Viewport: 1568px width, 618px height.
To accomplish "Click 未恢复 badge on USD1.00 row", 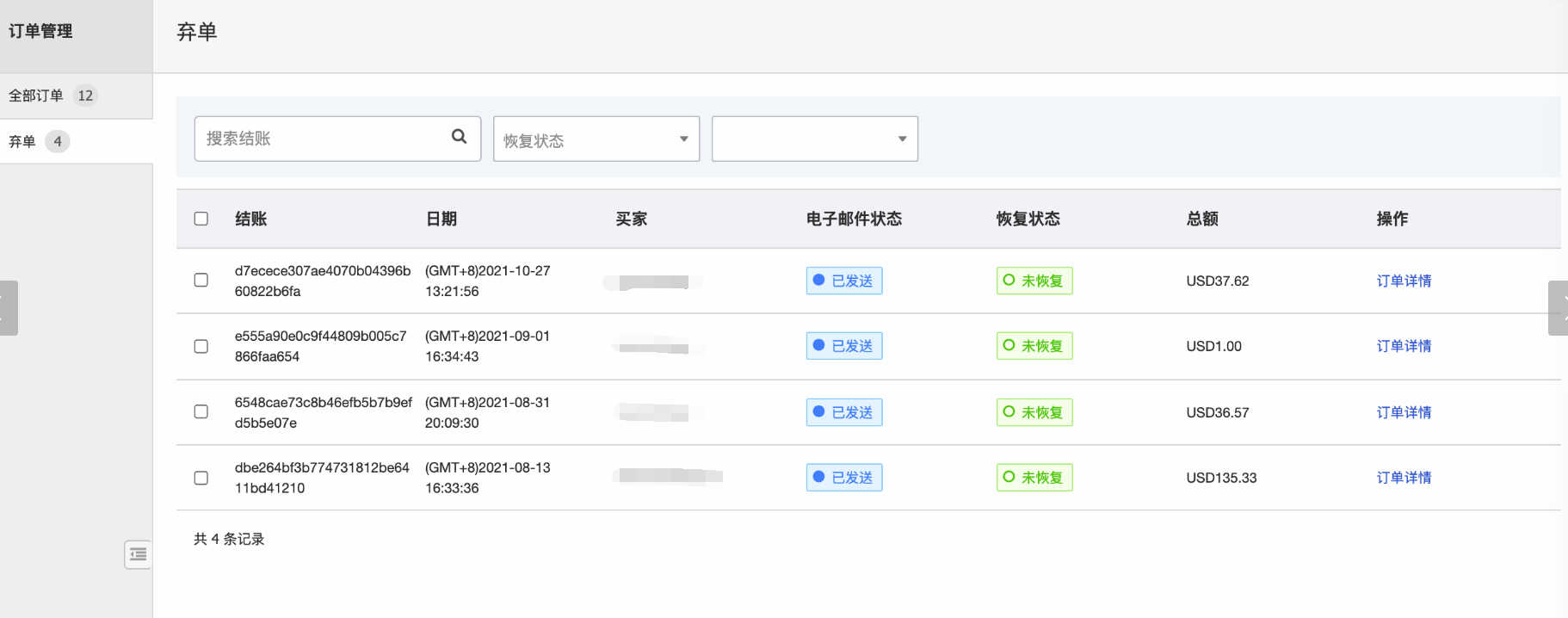I will (x=1034, y=346).
